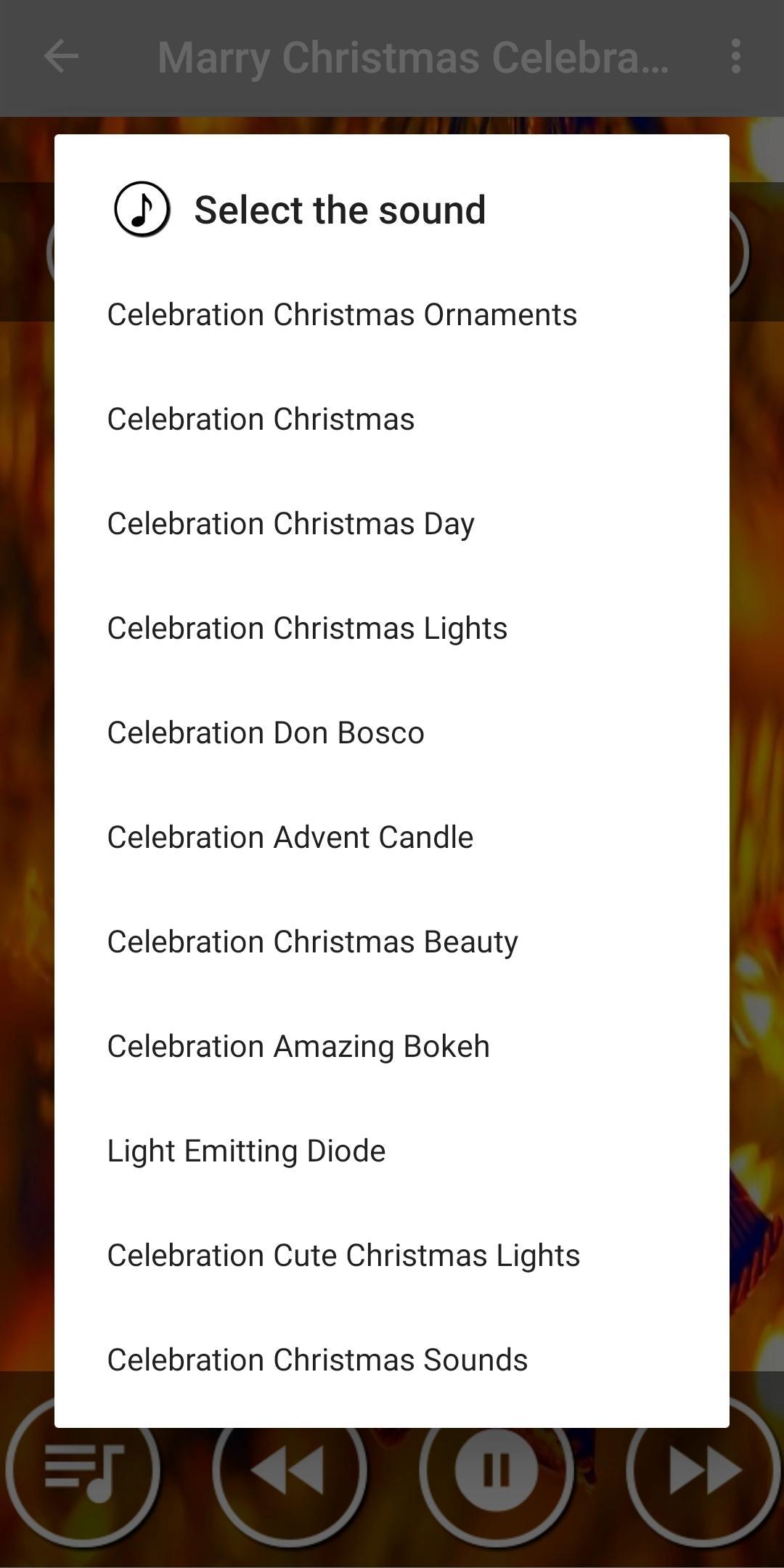Tap the music note dialog icon

(142, 209)
